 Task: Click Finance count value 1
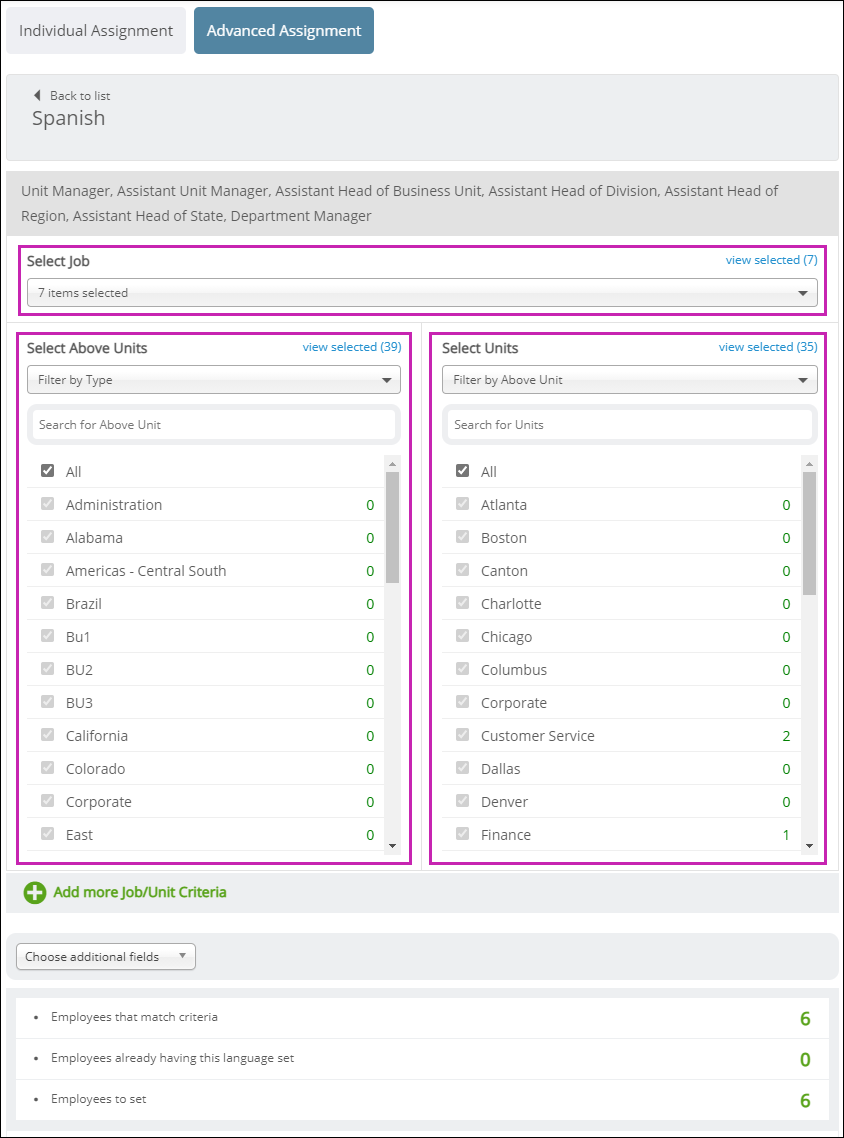click(x=786, y=835)
